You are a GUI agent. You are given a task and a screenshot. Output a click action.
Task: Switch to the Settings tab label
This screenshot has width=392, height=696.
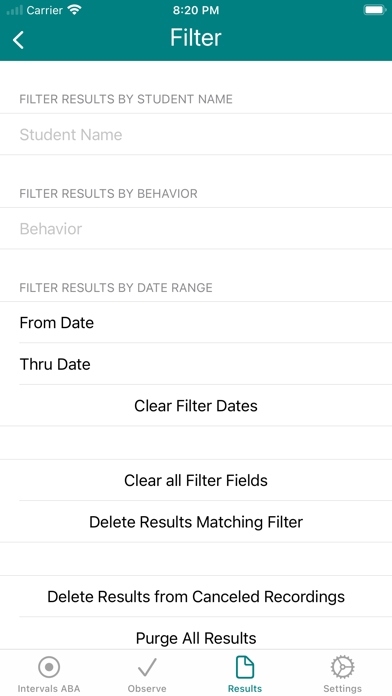point(342,688)
